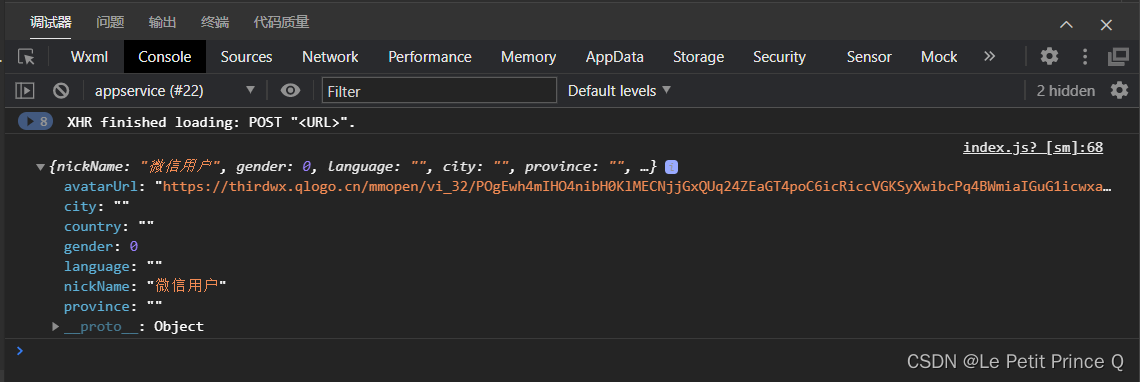This screenshot has width=1140, height=382.
Task: Show the object info badge icon
Action: 672,167
